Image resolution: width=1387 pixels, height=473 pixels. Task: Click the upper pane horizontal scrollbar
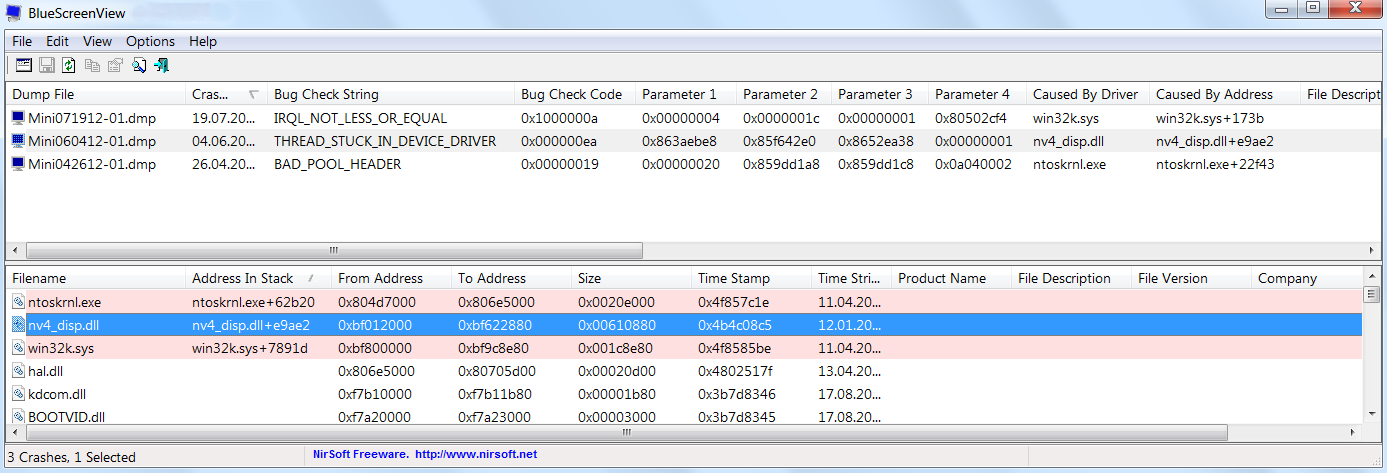coord(334,251)
